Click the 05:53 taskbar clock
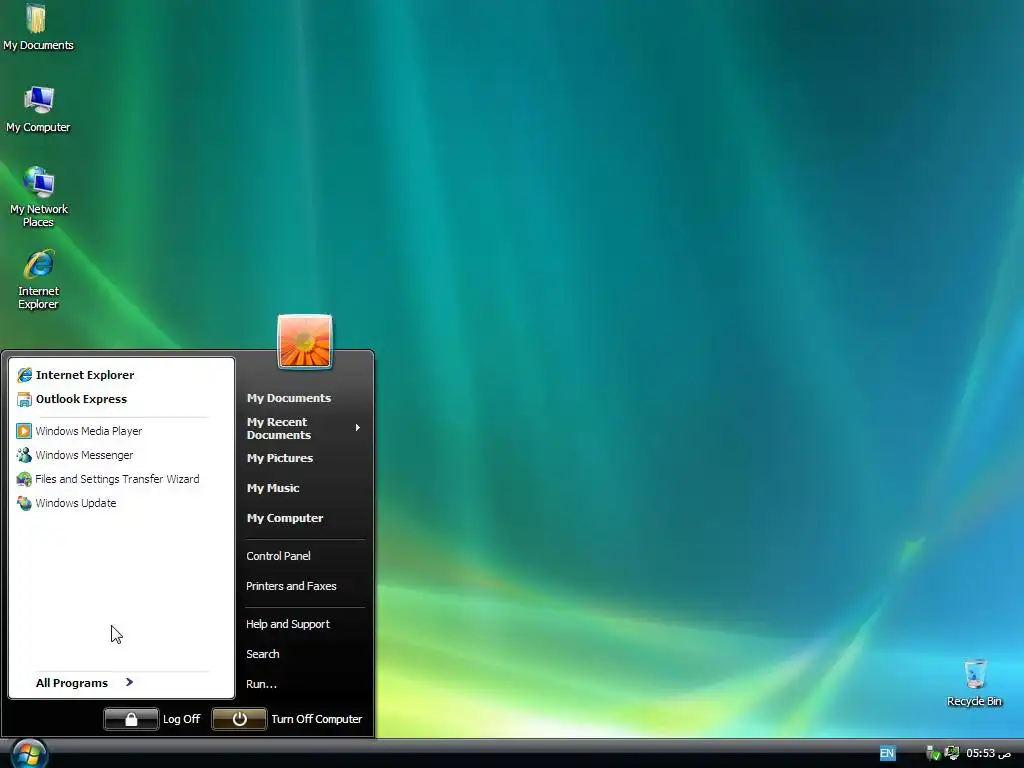 tap(988, 753)
